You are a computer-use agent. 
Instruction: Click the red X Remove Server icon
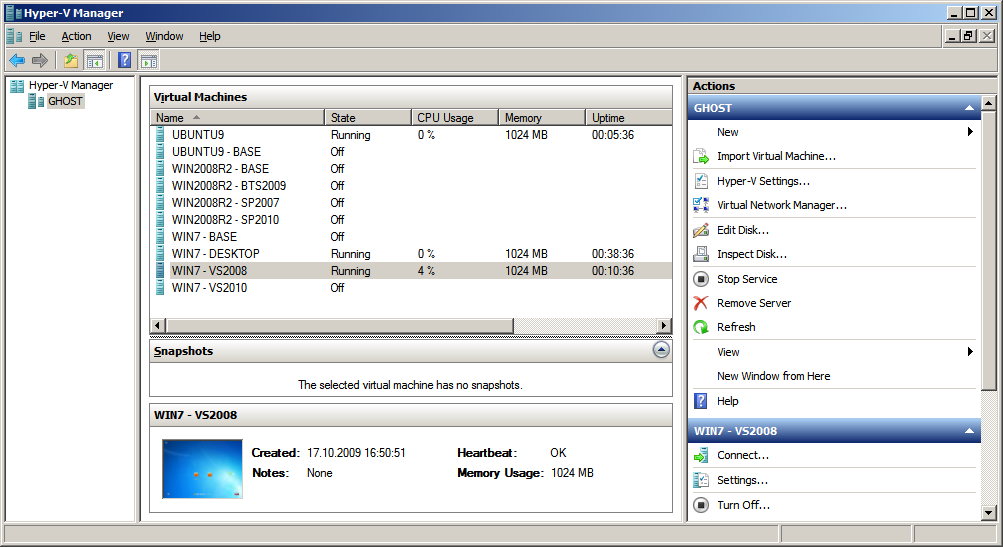pos(701,303)
